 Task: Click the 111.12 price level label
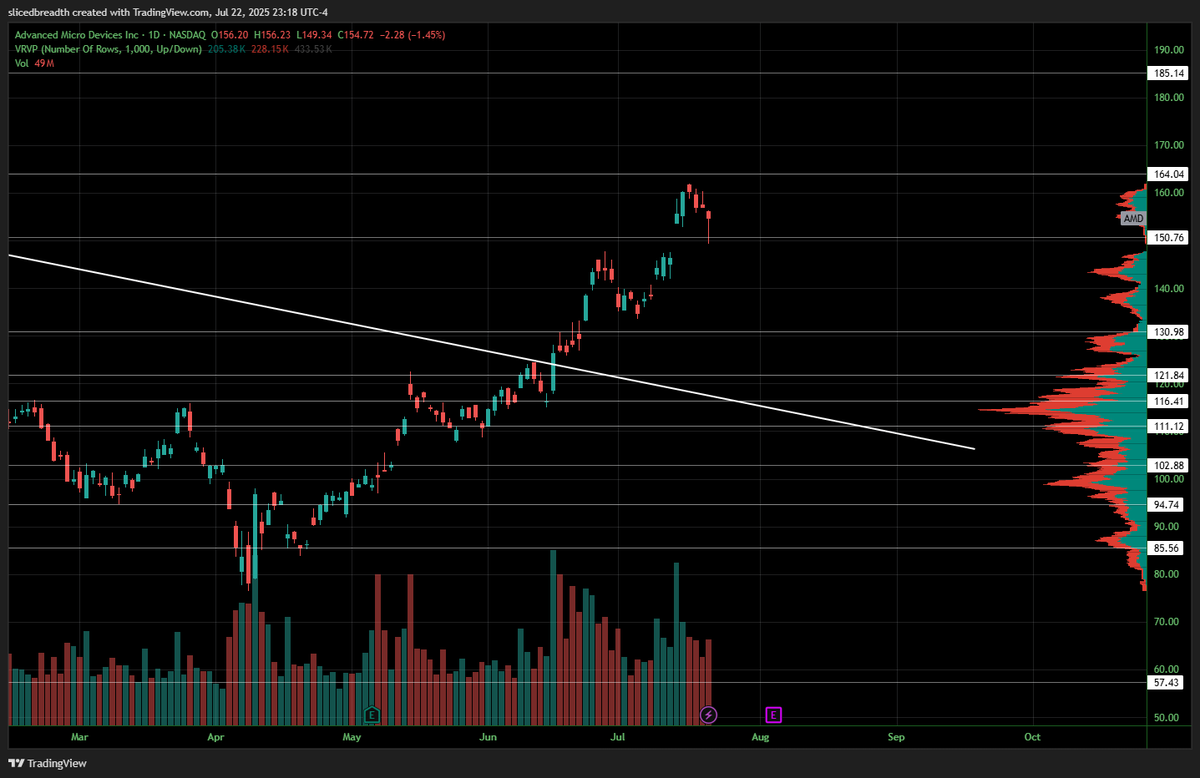point(1169,427)
